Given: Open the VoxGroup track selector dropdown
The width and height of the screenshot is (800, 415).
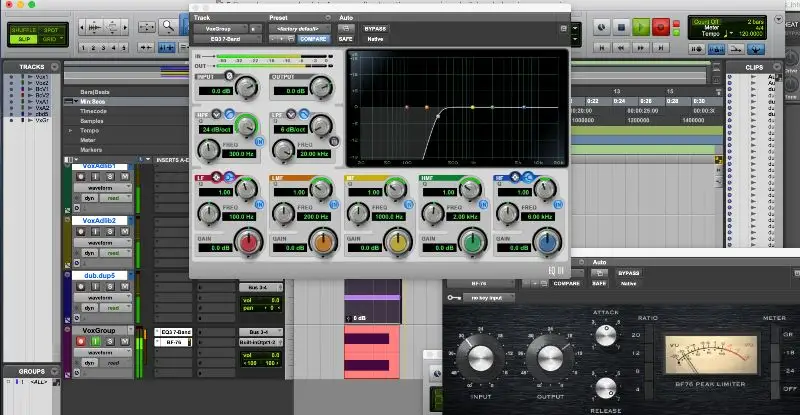Looking at the screenshot, I should click(218, 29).
